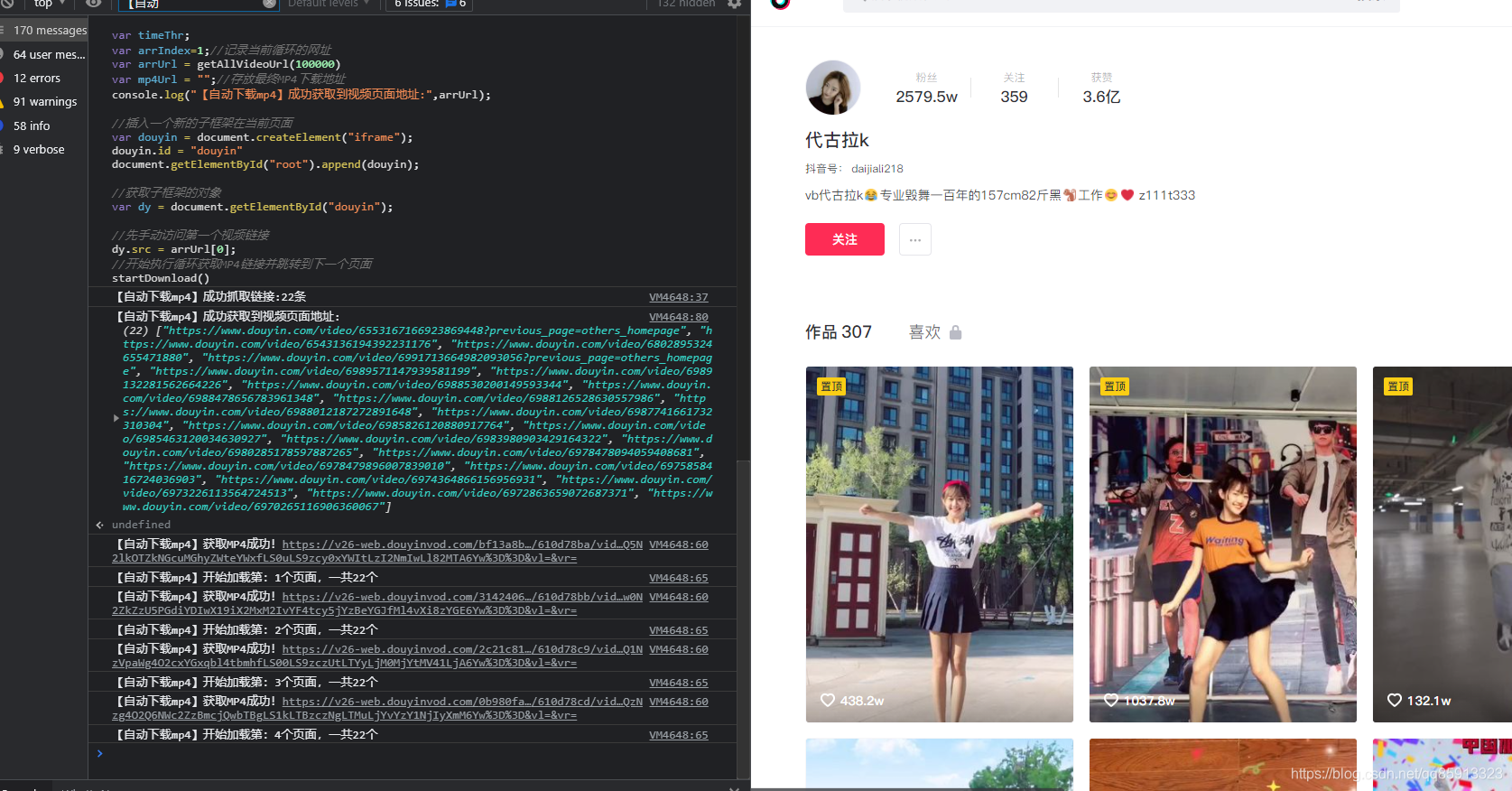Open the 'top' JavaScript context dropdown
Screen dimensions: 1512x791
tap(50, 4)
